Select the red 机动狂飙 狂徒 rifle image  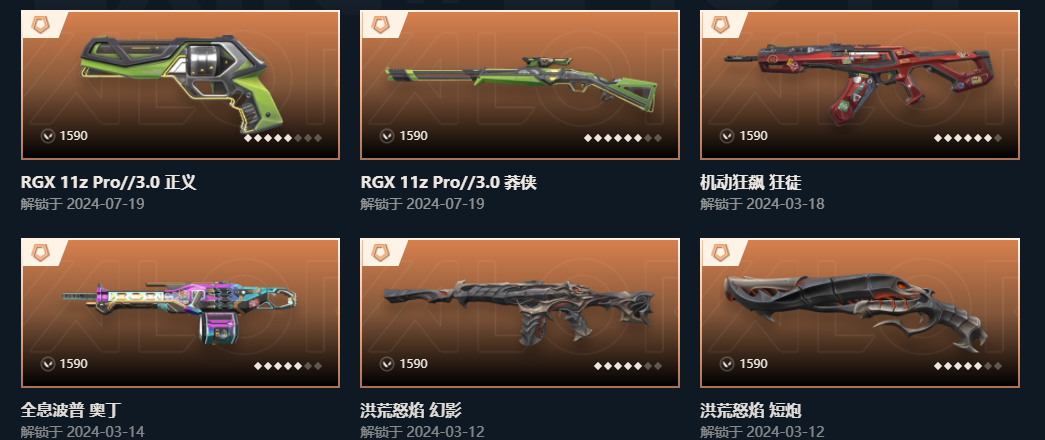(x=858, y=80)
